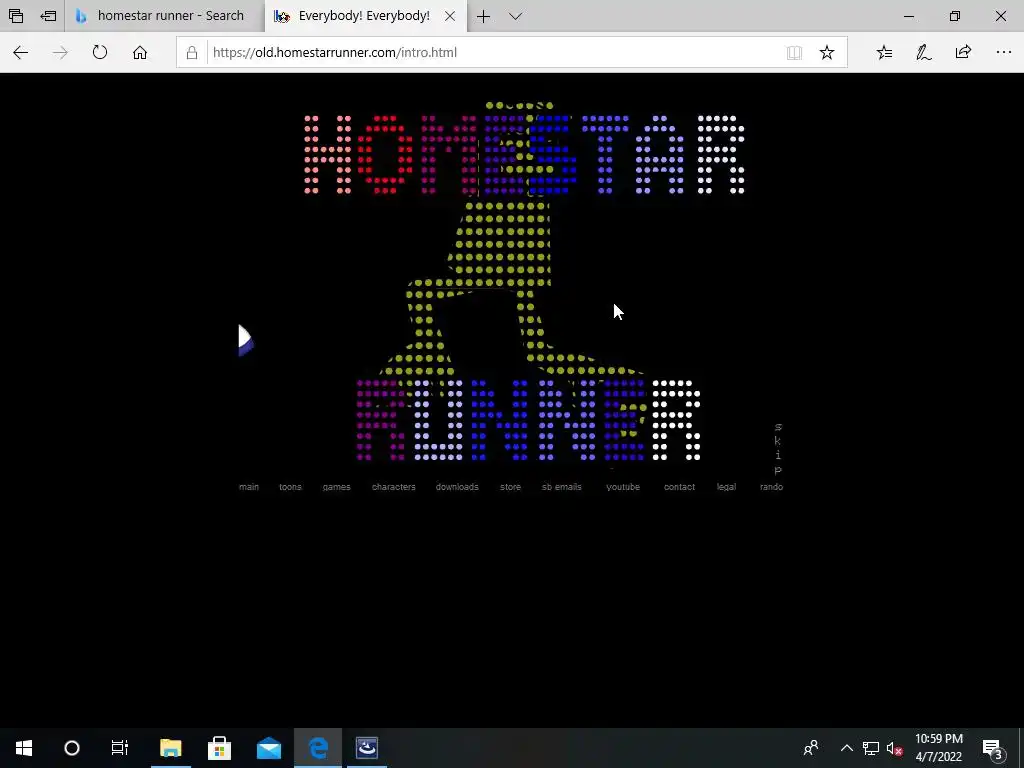Screen dimensions: 1024x768
Task: Visit the store link
Action: pos(511,487)
